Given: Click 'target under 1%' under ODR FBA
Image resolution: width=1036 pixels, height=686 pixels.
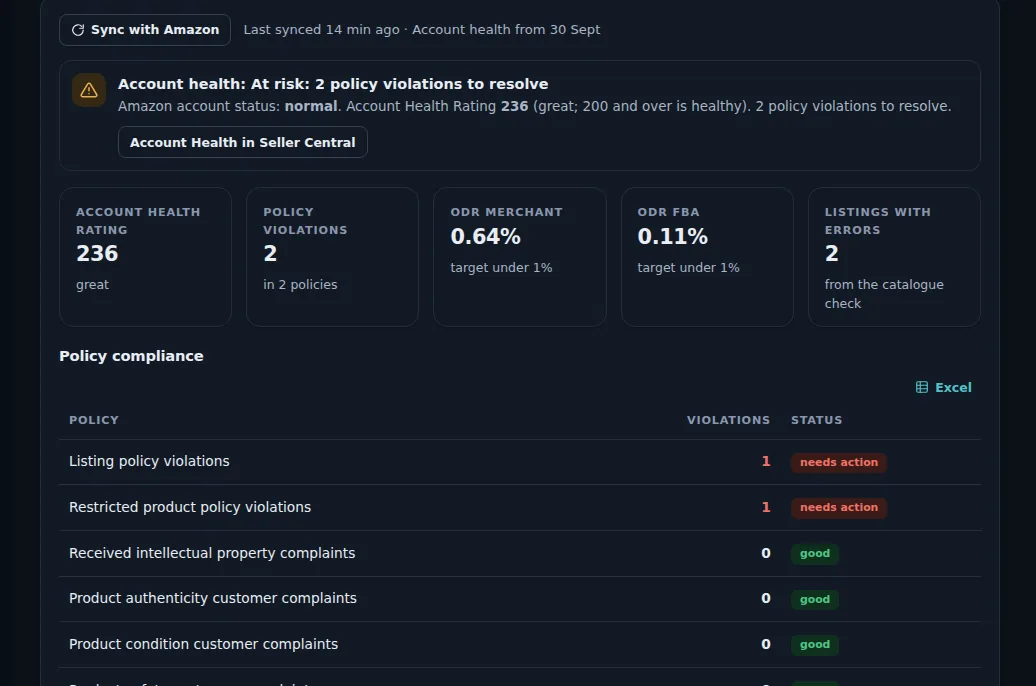Looking at the screenshot, I should (688, 268).
